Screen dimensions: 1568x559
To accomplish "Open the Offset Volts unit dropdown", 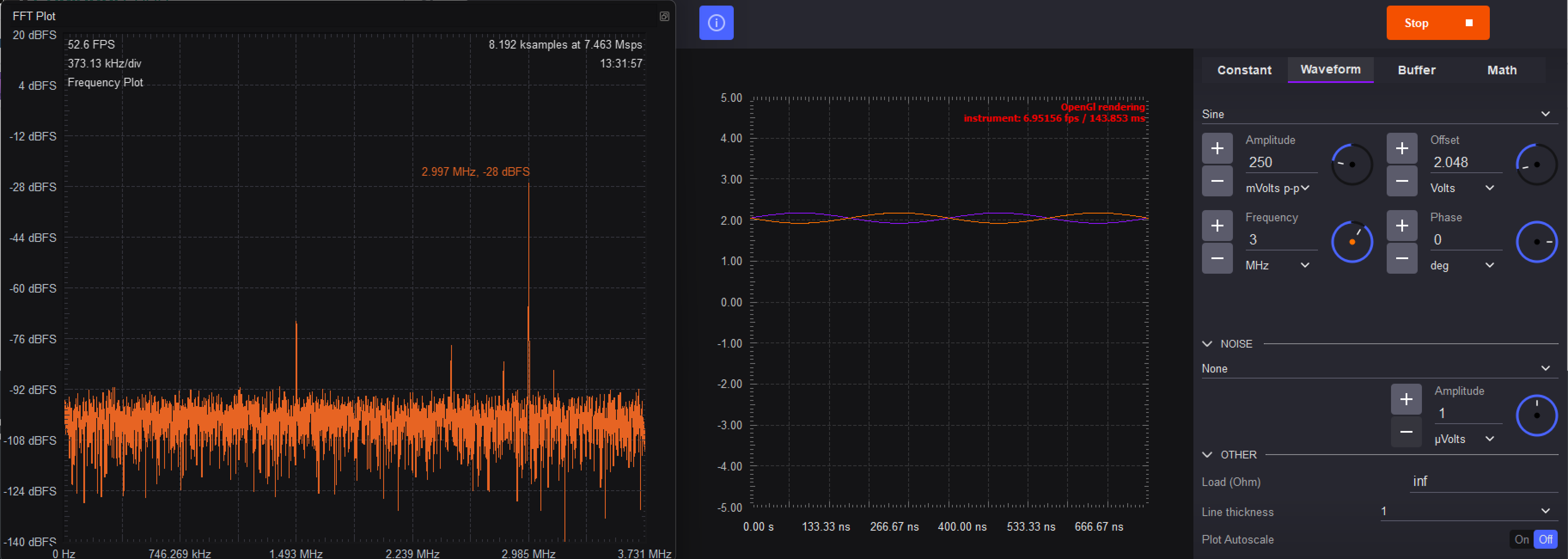I will tap(1462, 188).
